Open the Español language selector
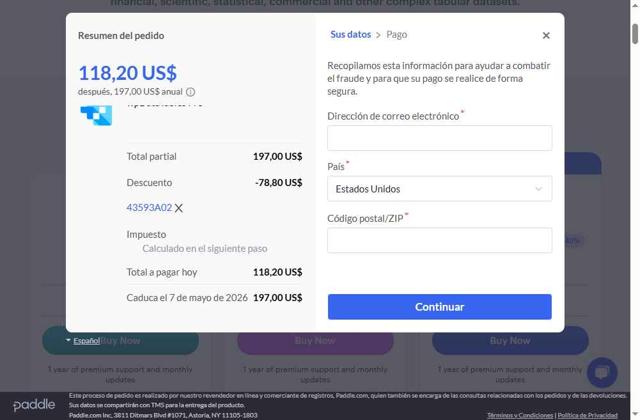Viewport: 640px width, 420px height. [83, 341]
